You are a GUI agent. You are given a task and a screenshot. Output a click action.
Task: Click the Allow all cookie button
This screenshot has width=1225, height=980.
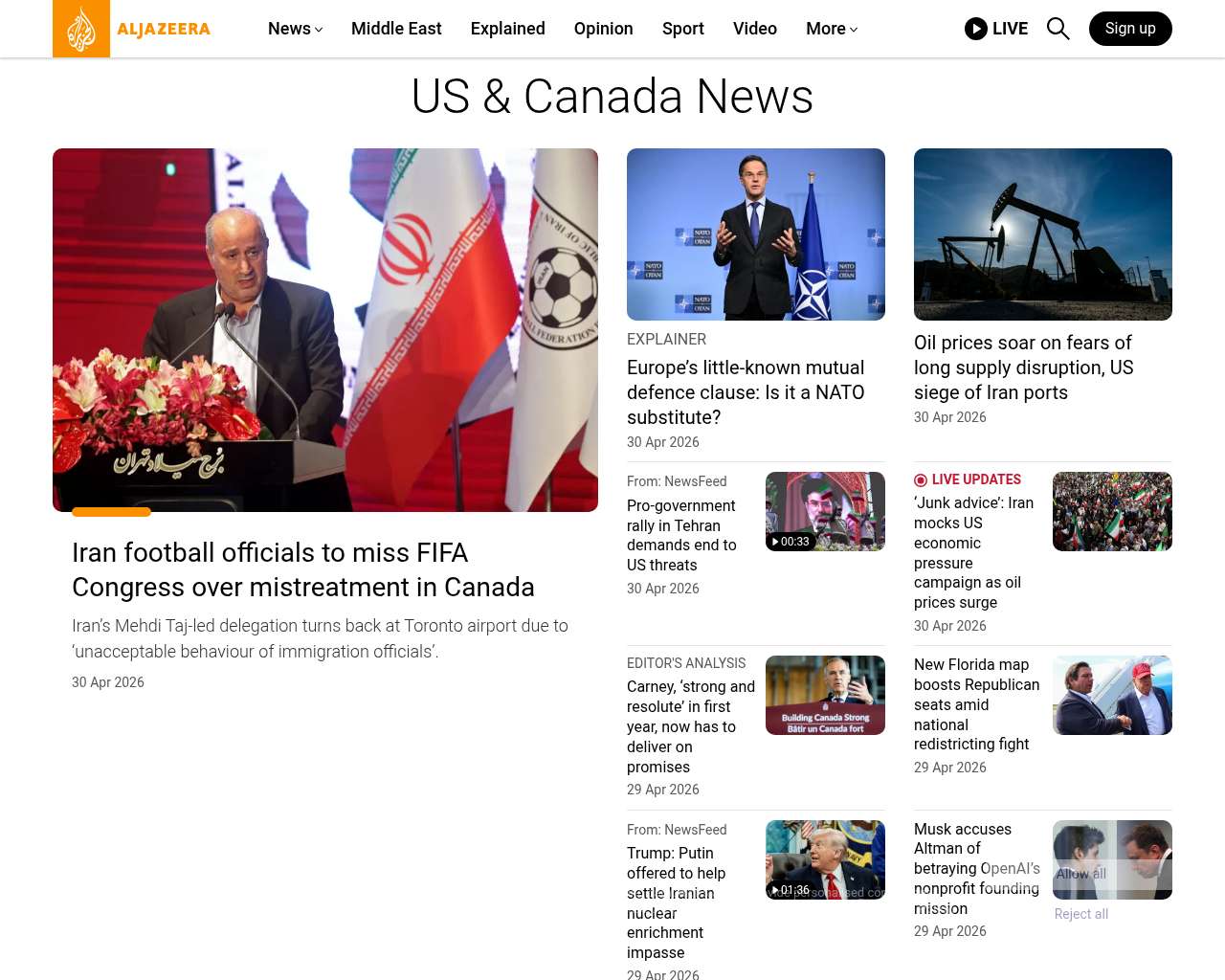click(1081, 874)
